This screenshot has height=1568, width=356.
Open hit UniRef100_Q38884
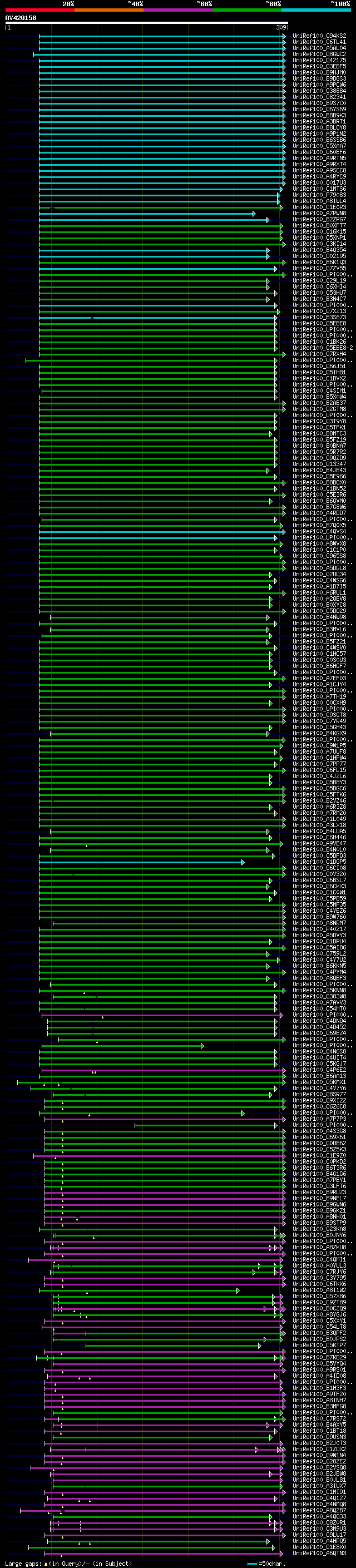pyautogui.click(x=319, y=91)
